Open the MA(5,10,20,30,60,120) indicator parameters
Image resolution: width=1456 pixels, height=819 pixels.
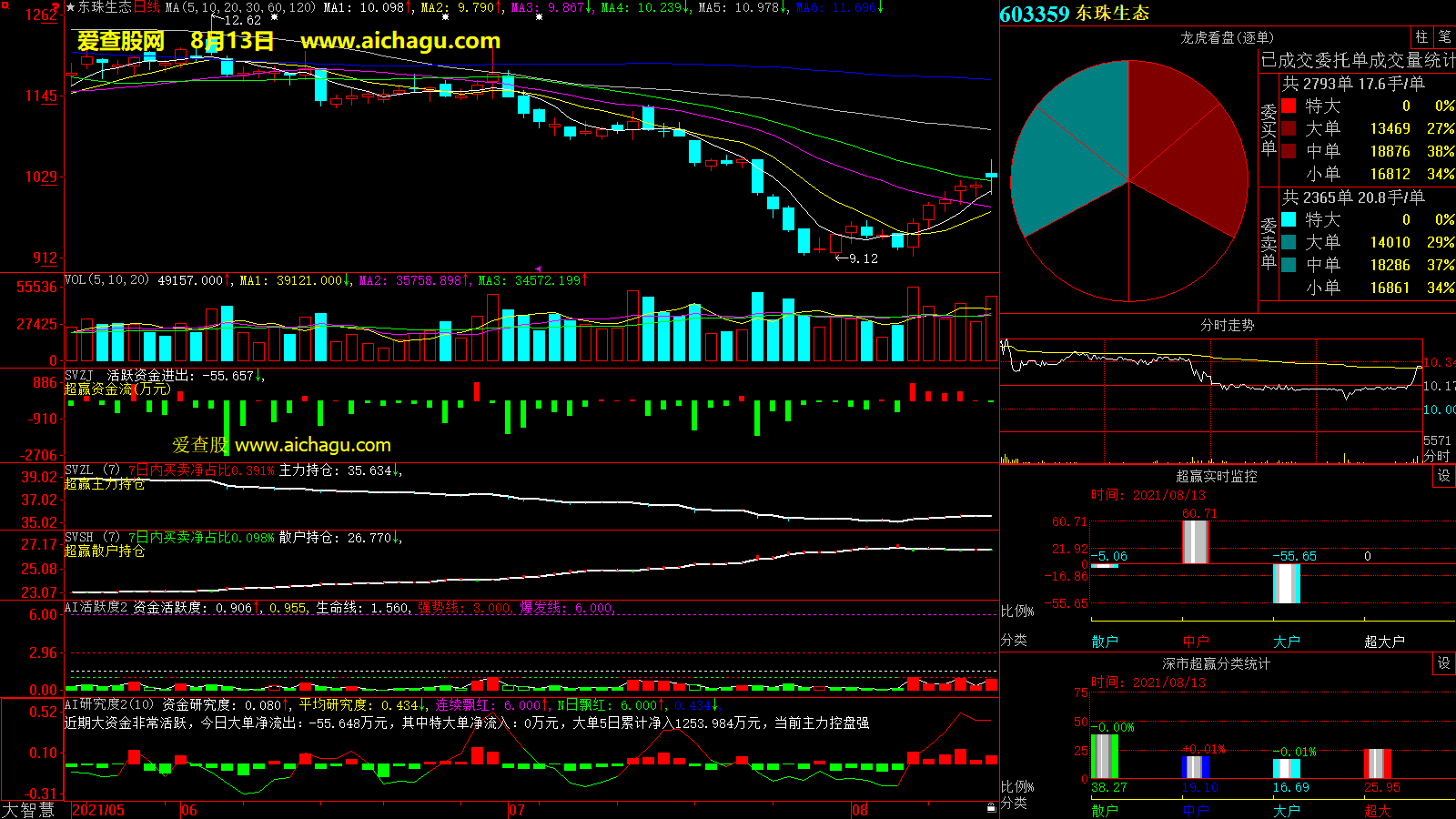[x=240, y=7]
